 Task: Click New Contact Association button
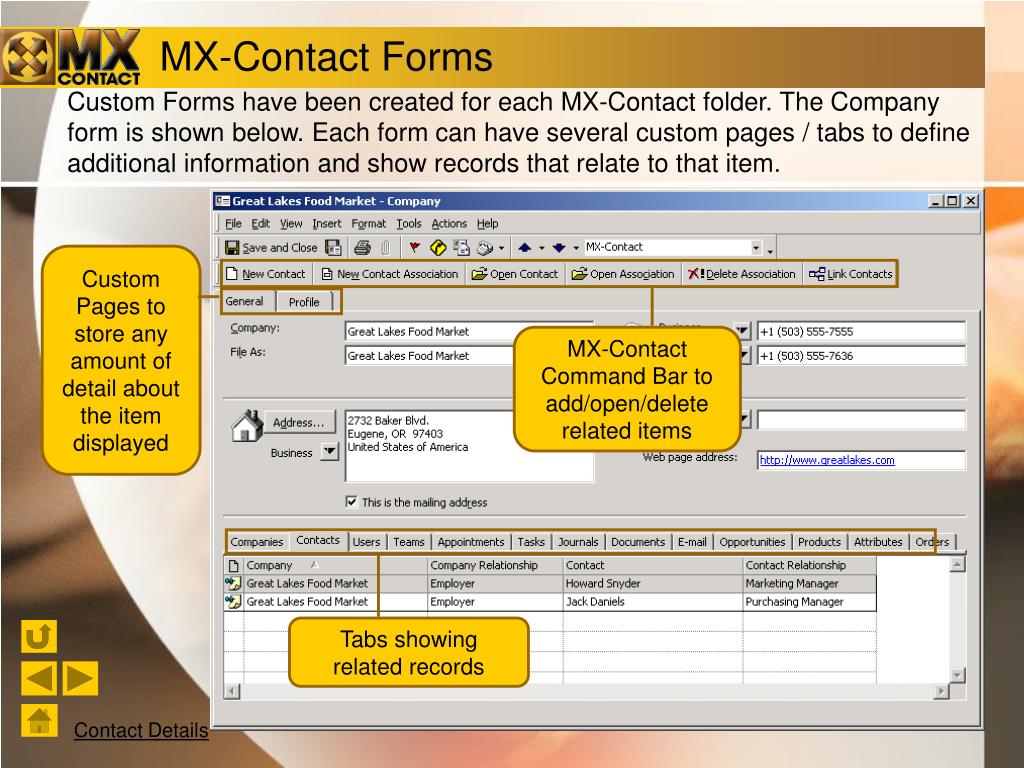click(x=390, y=274)
